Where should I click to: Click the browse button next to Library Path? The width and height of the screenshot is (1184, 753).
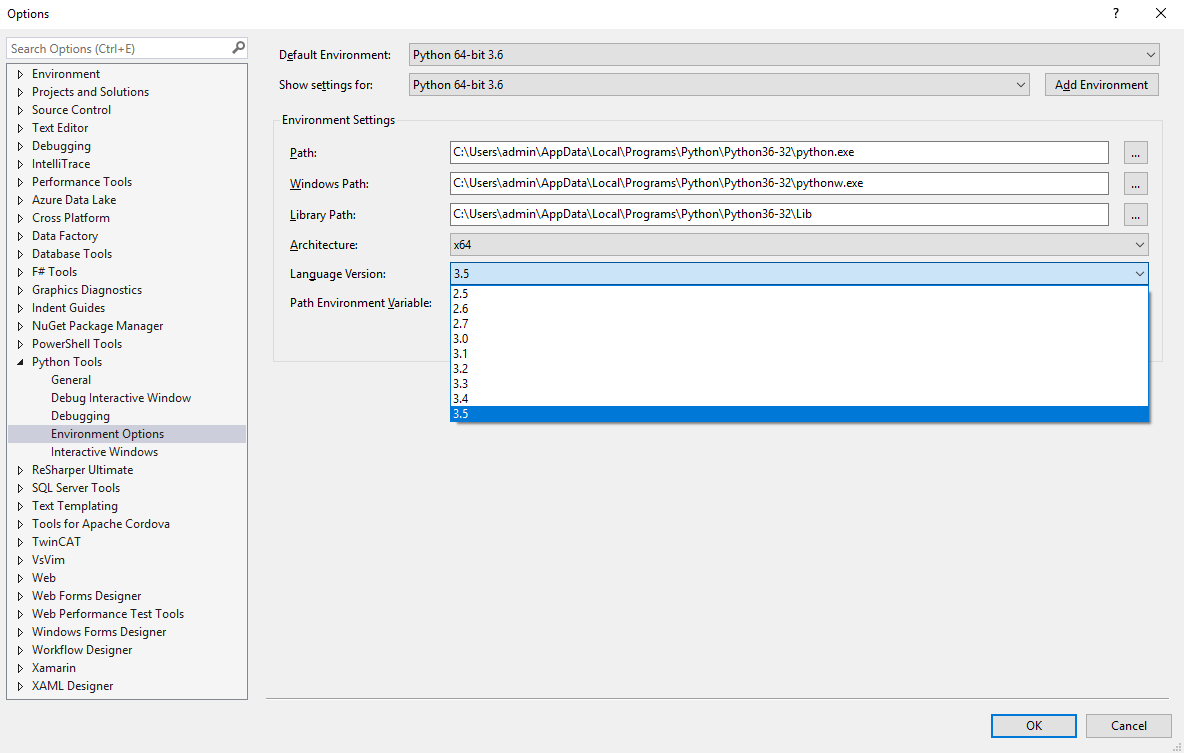click(x=1135, y=215)
